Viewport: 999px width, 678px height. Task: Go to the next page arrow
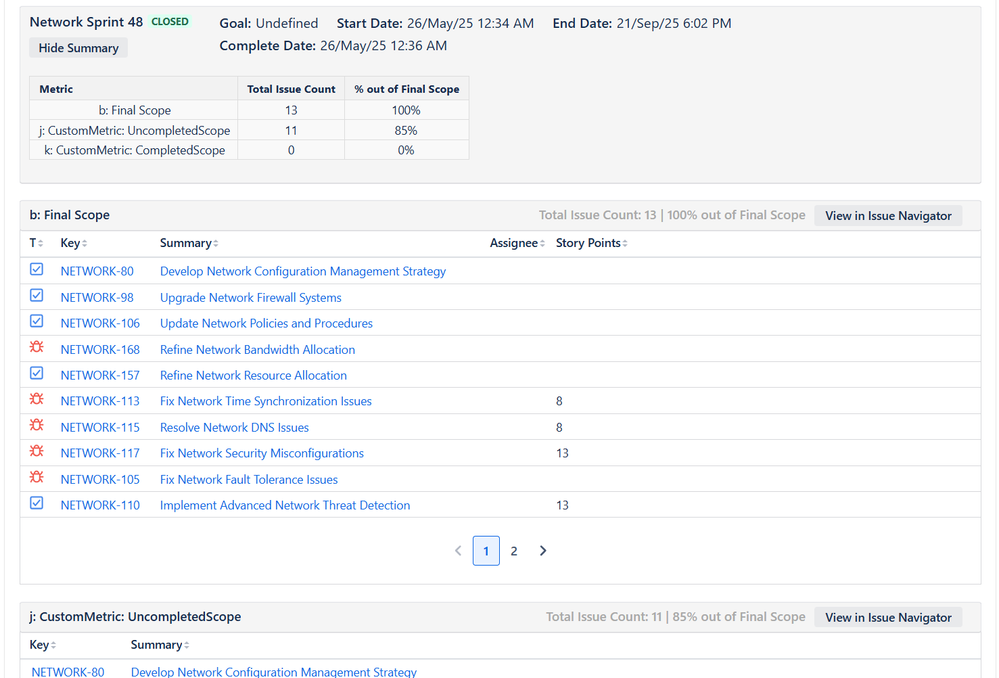543,551
